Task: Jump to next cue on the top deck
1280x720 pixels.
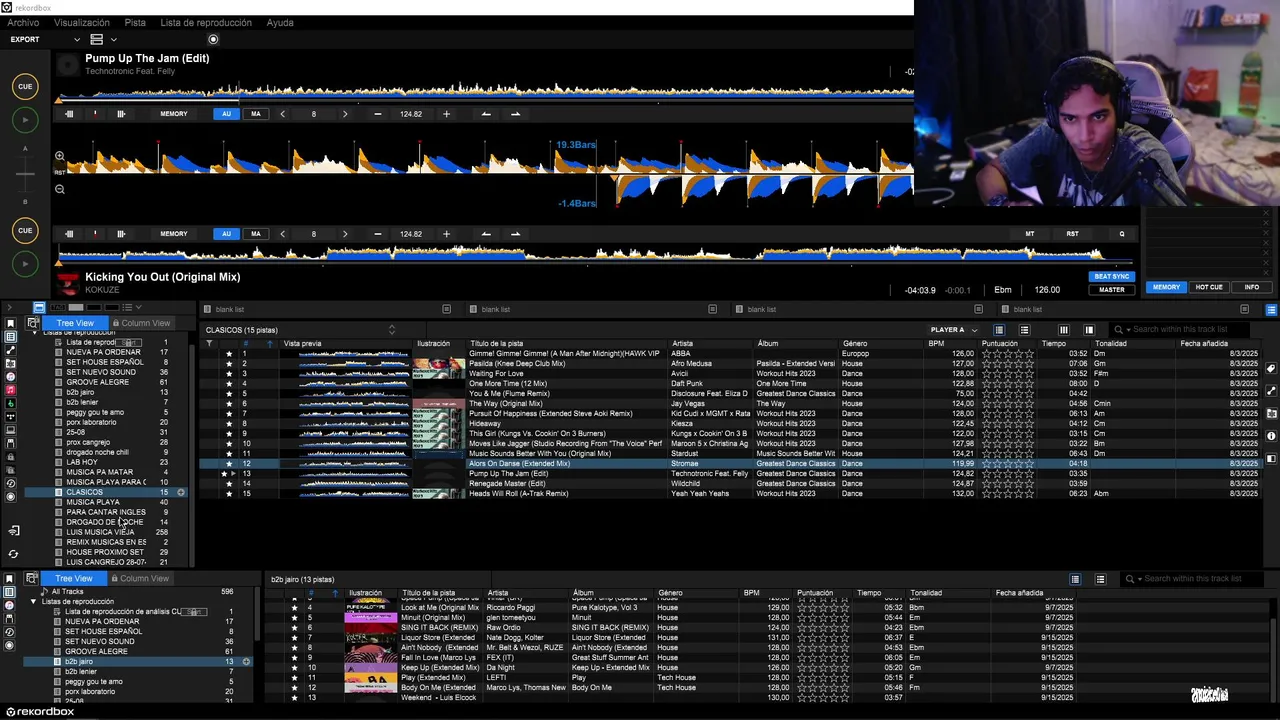Action: [x=515, y=114]
